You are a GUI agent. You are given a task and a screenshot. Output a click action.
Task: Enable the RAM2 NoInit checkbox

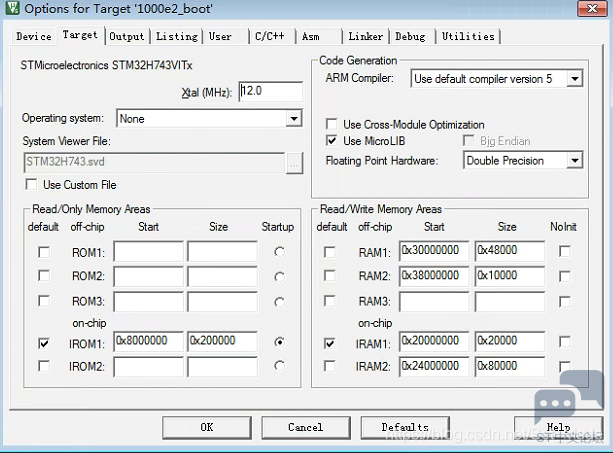pyautogui.click(x=565, y=276)
